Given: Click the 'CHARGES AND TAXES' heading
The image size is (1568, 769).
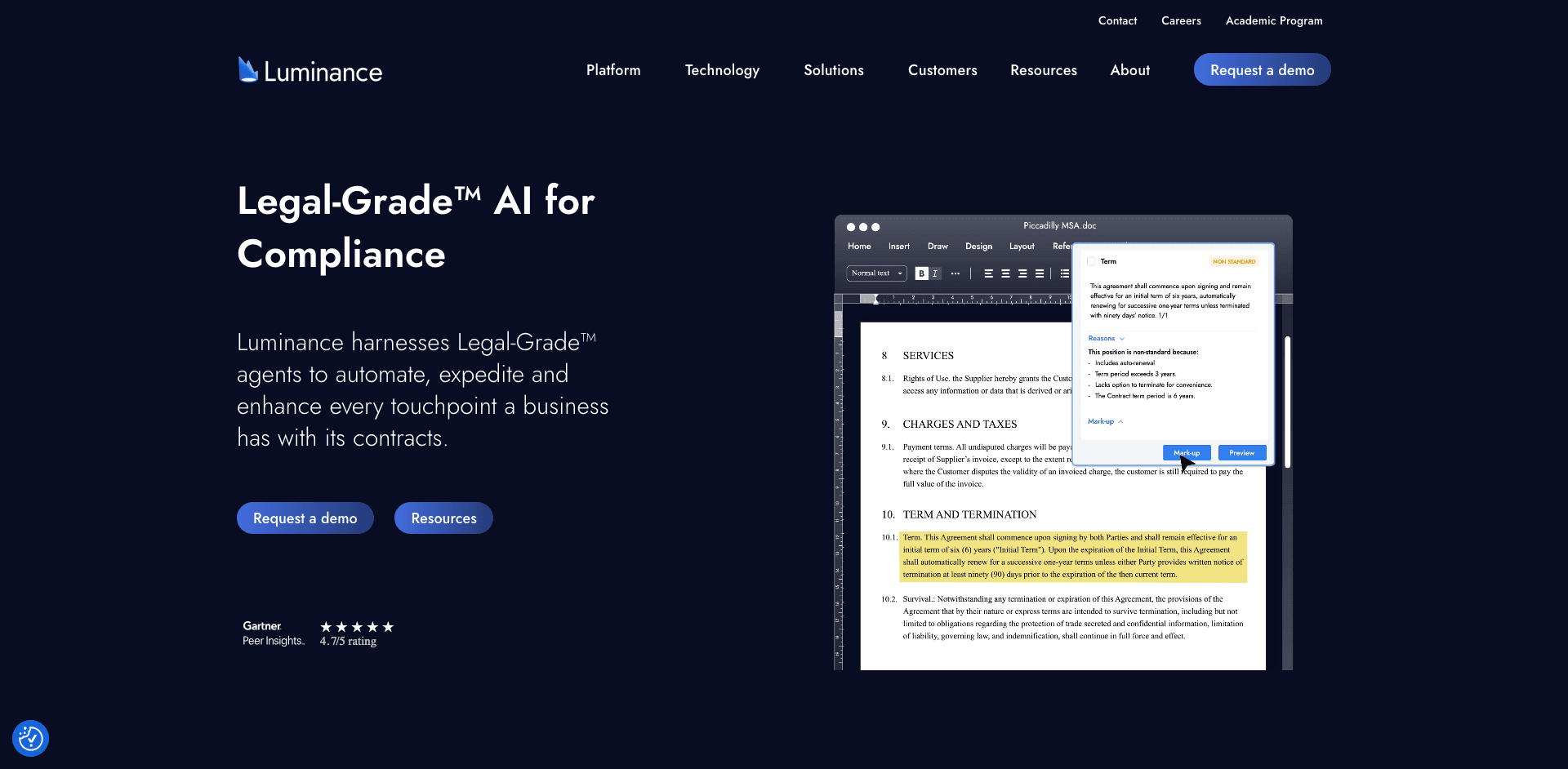Looking at the screenshot, I should 960,424.
